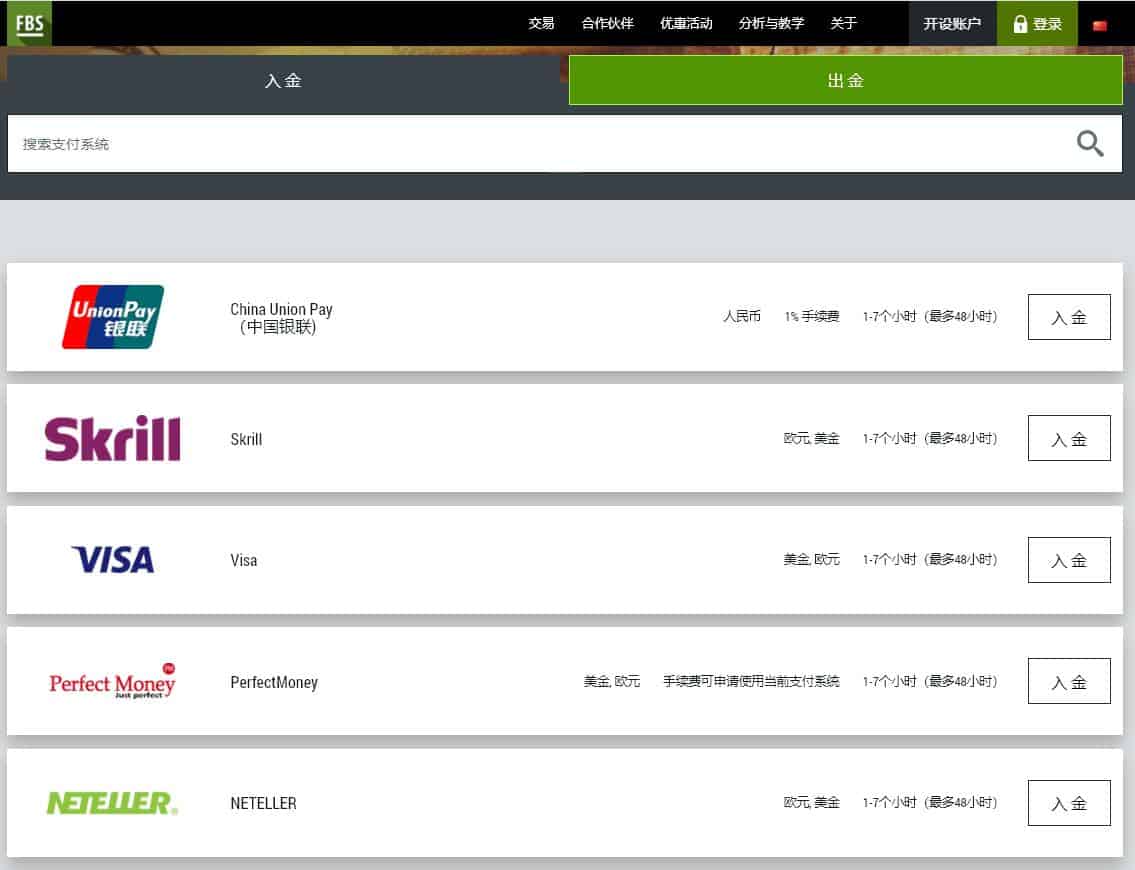Click NETELLER's 欧元, 美金 currency text
Image resolution: width=1135 pixels, height=870 pixels.
point(811,802)
